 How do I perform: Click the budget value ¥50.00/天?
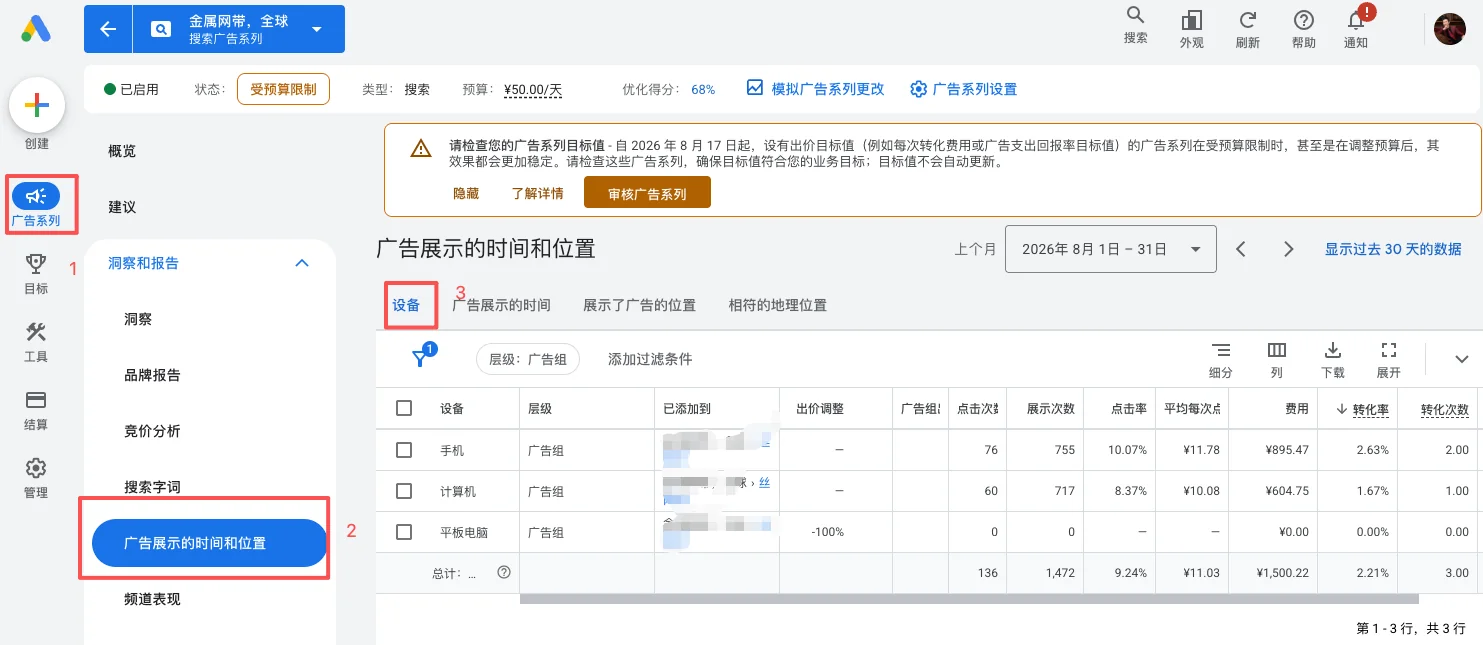coord(533,90)
